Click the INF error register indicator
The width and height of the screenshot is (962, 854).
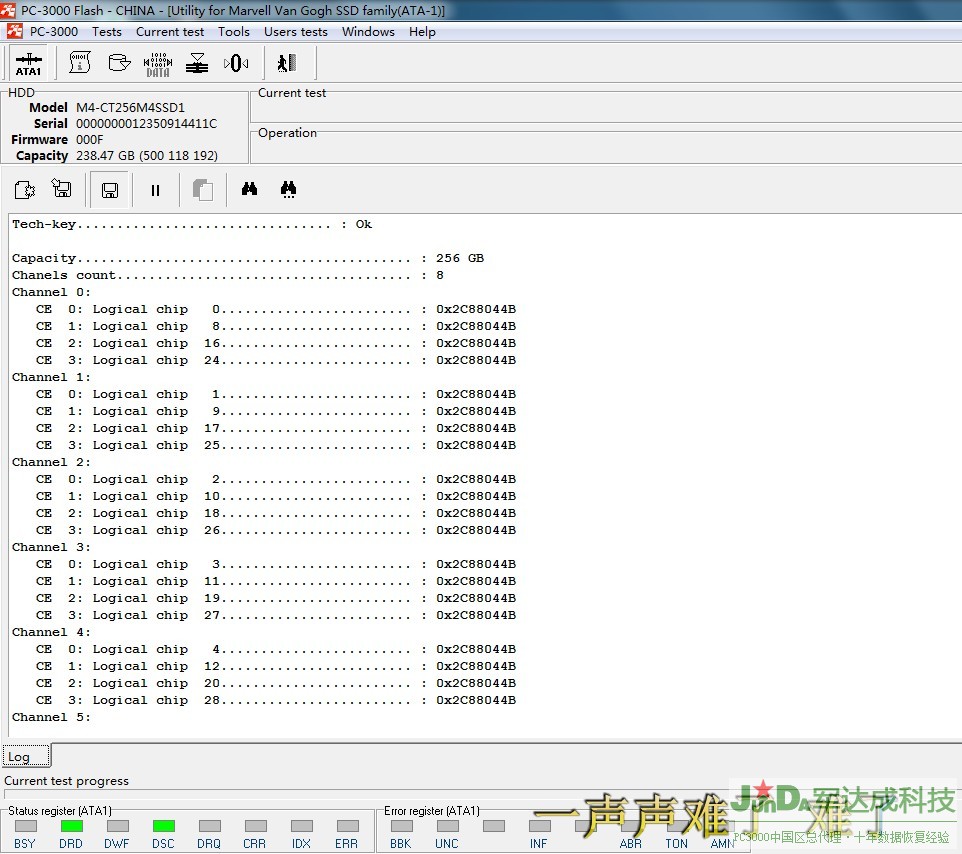click(539, 826)
